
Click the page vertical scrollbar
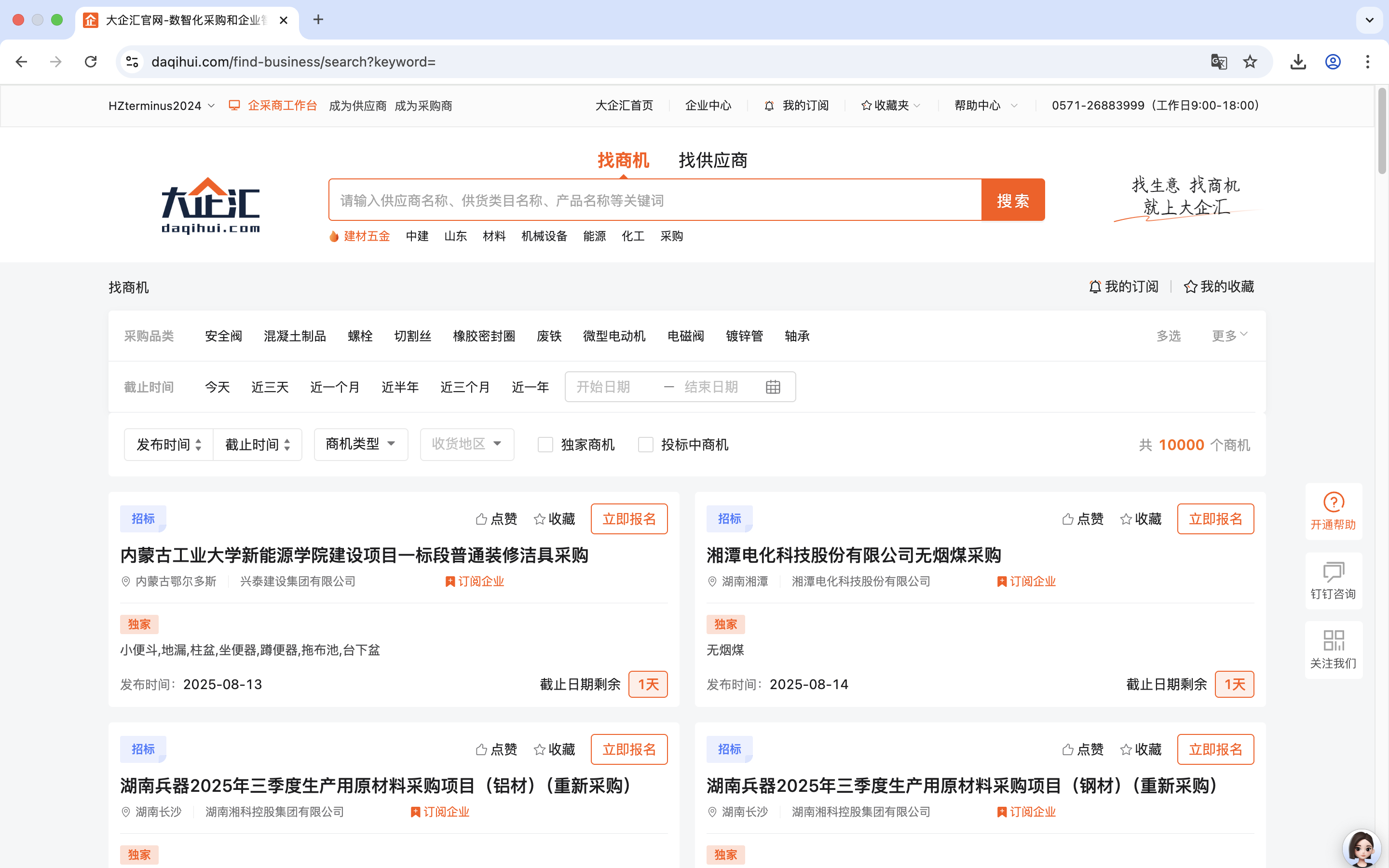tap(1382, 131)
